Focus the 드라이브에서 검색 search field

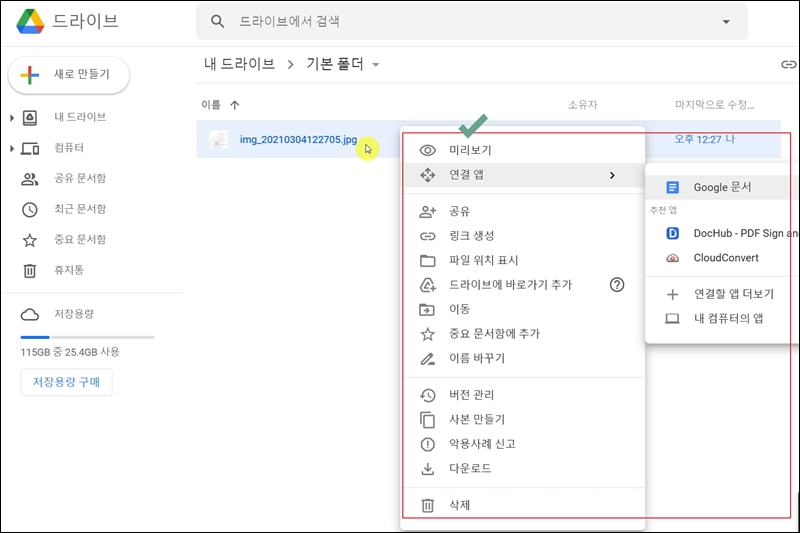pyautogui.click(x=472, y=21)
